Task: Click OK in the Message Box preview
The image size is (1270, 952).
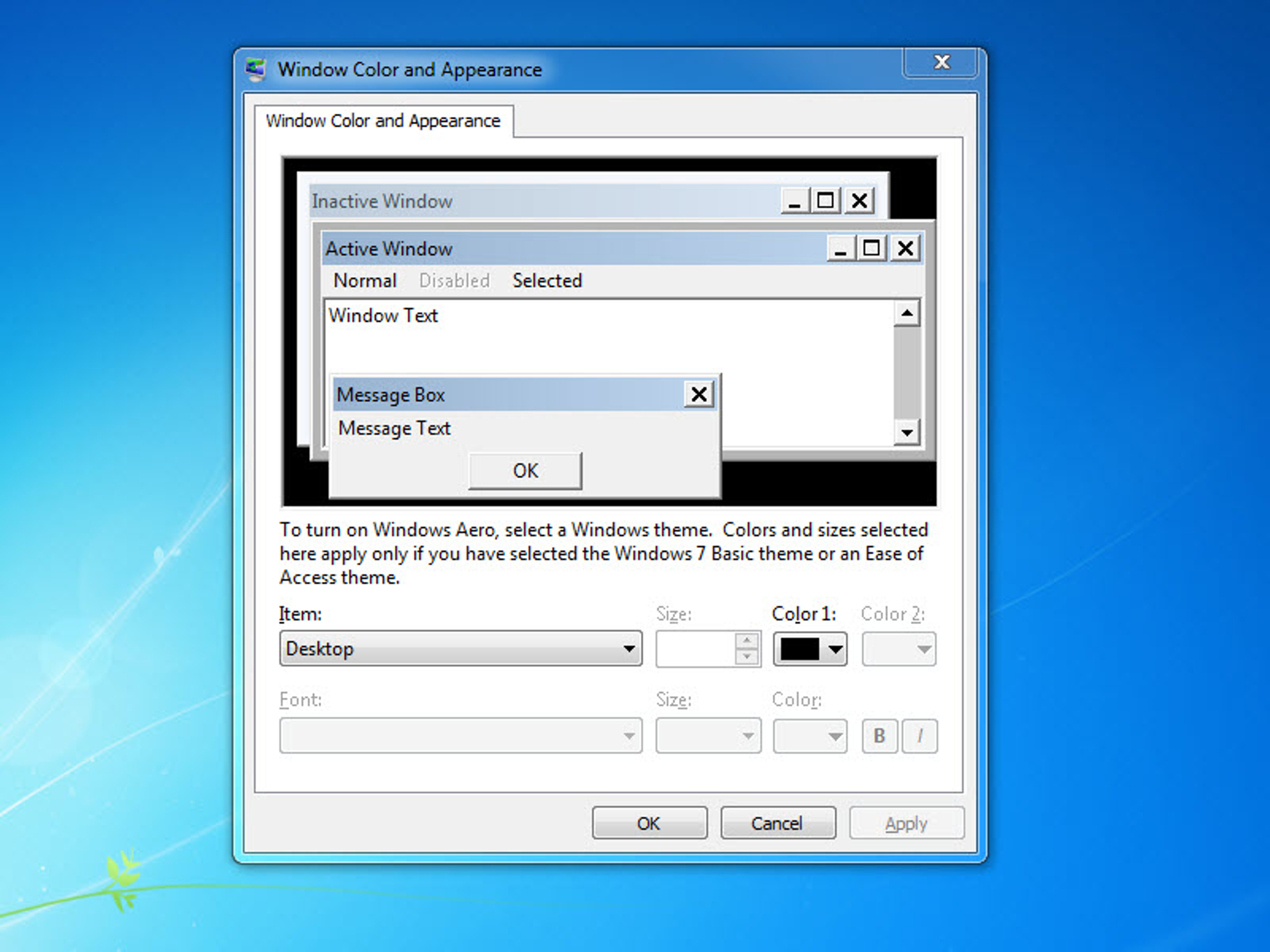Action: [x=525, y=470]
